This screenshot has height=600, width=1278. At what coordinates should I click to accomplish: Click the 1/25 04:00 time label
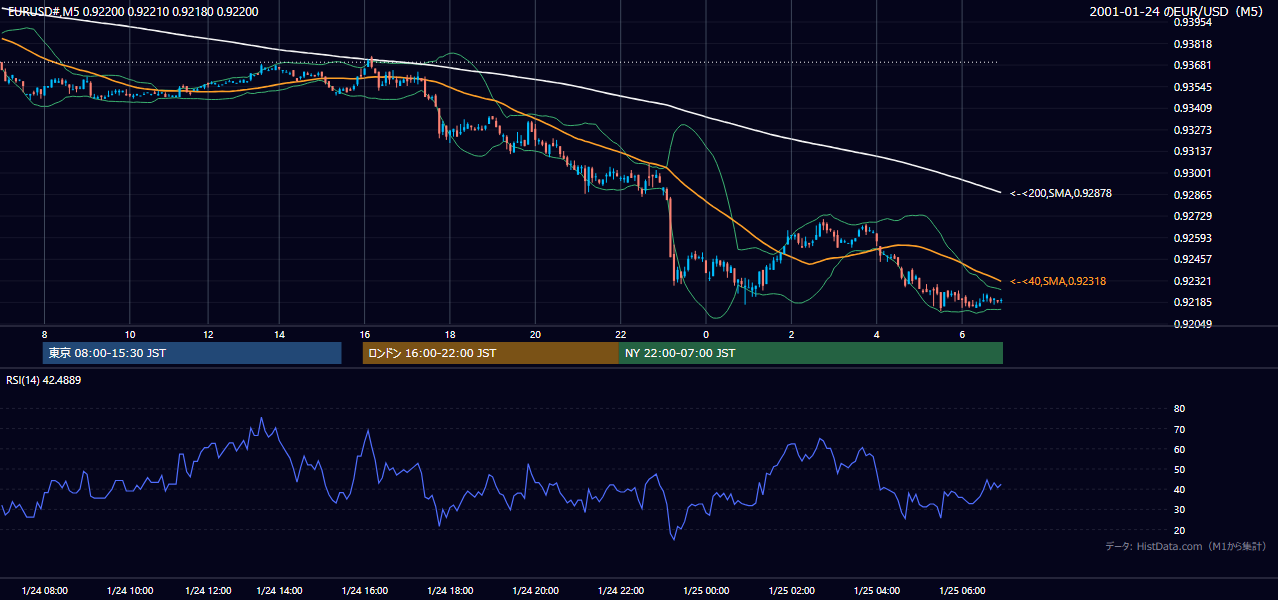(x=876, y=591)
